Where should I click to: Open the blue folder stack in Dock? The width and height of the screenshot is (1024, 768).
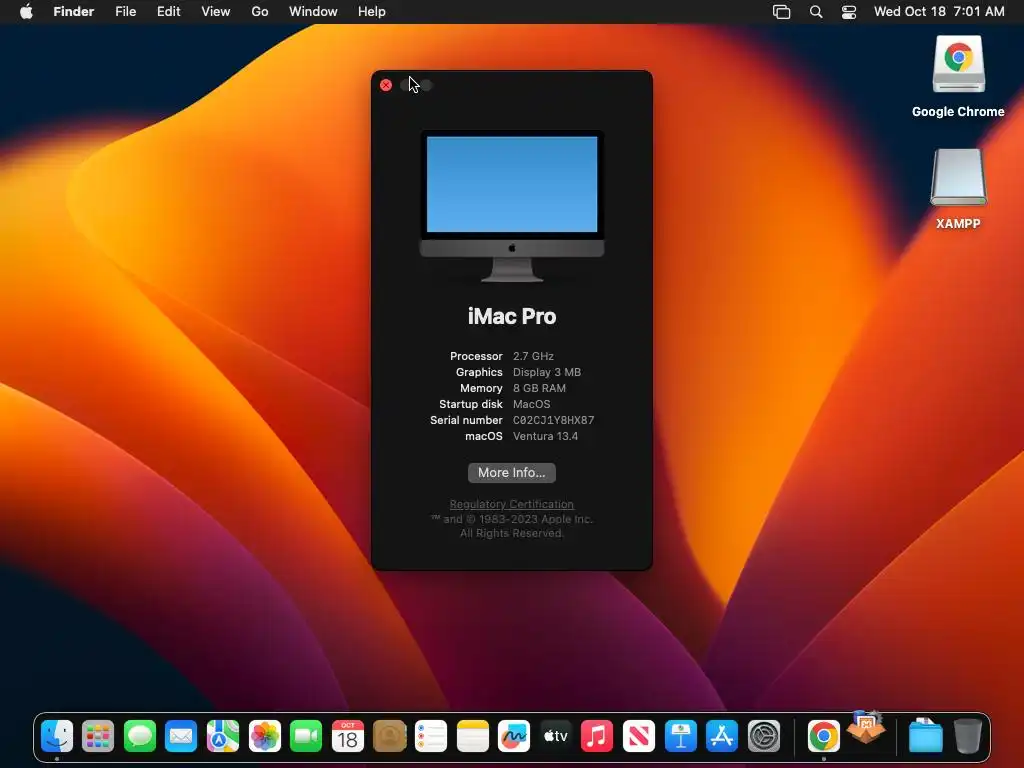(925, 736)
